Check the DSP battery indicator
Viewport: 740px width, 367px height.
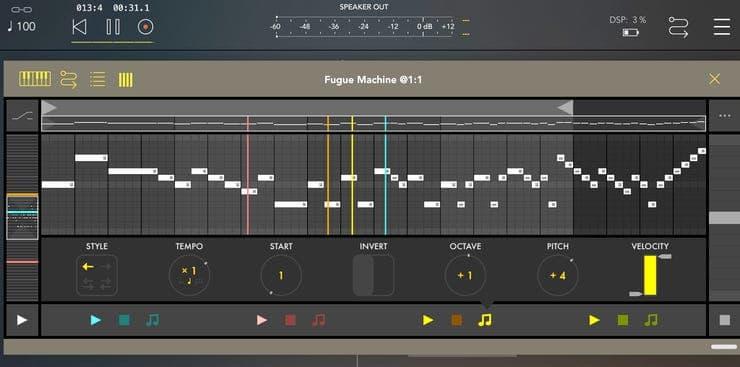pos(631,32)
